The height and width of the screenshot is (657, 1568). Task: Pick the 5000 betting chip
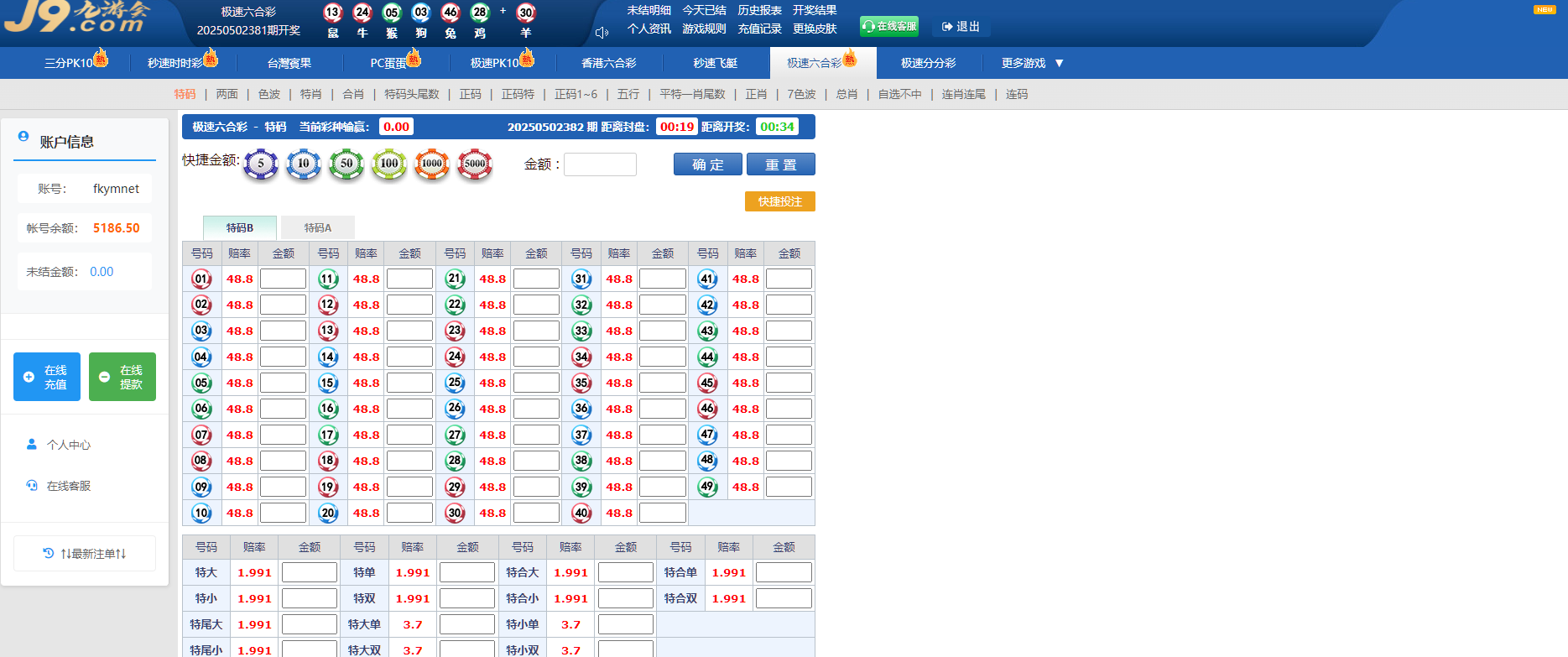tap(475, 164)
